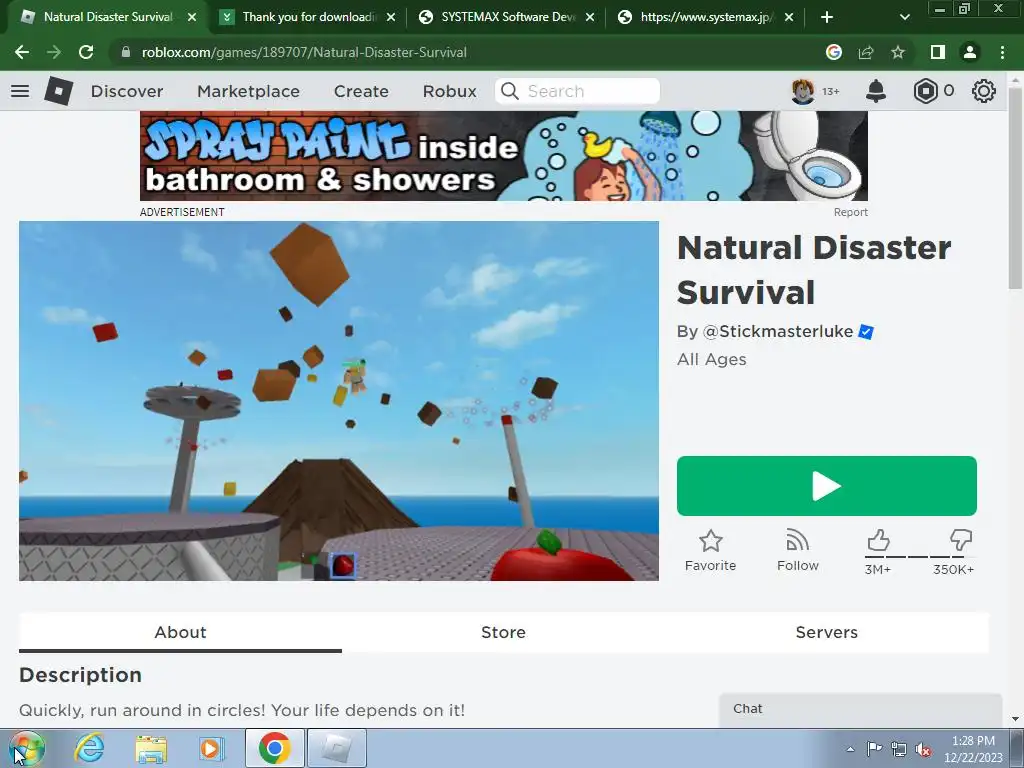
Task: Give the game a thumbs up
Action: click(878, 541)
